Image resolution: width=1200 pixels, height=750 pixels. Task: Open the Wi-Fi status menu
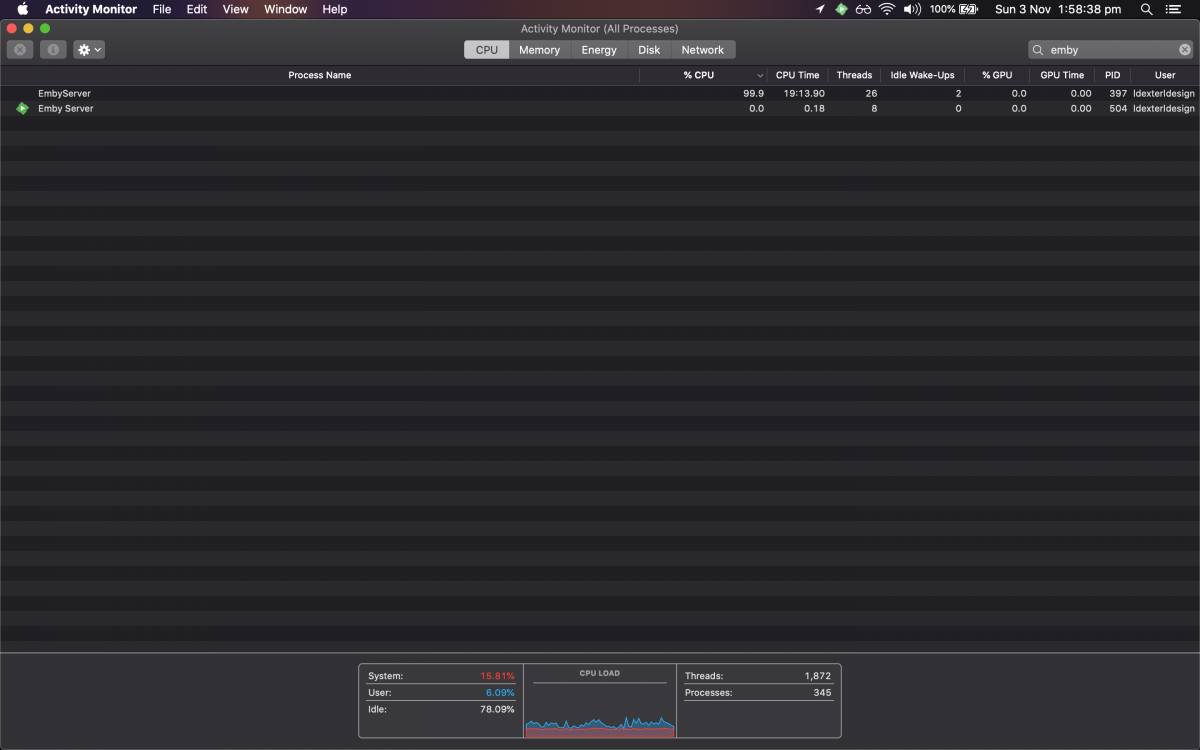tap(887, 9)
